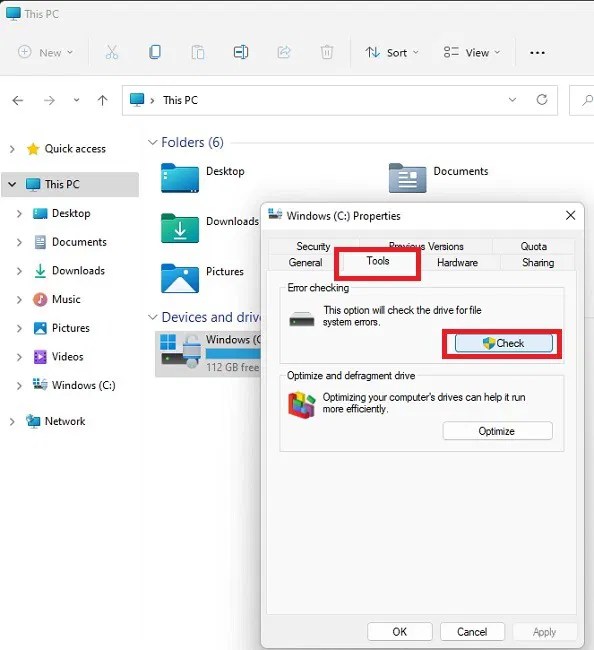The width and height of the screenshot is (594, 650).
Task: Open the New dropdown menu
Action: coord(46,53)
